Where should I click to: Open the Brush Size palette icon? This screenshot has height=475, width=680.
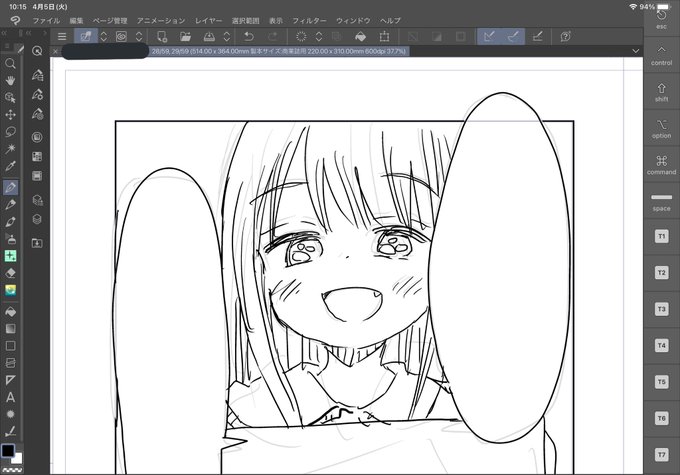pos(37,114)
